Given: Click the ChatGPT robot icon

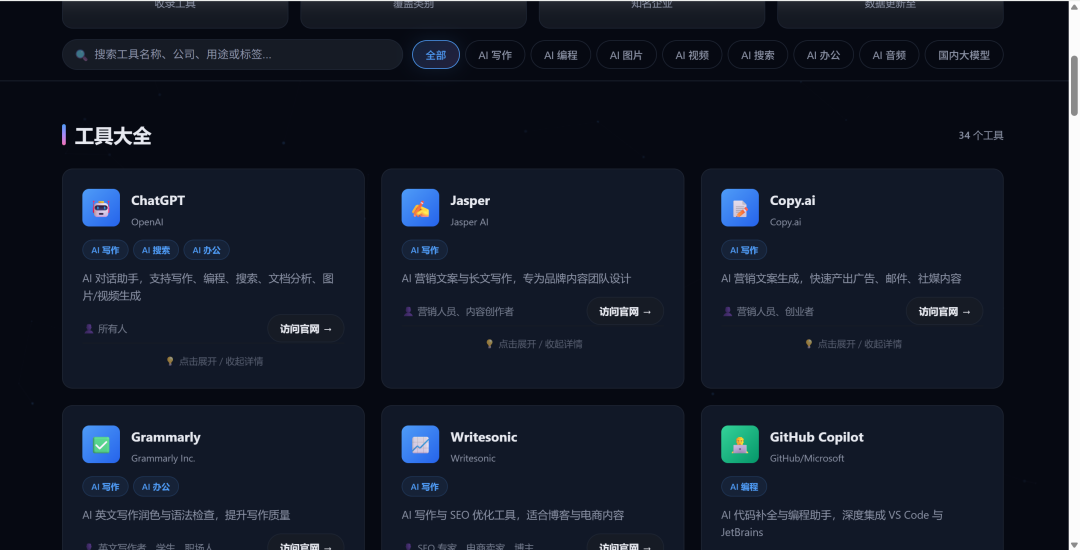Looking at the screenshot, I should [101, 208].
